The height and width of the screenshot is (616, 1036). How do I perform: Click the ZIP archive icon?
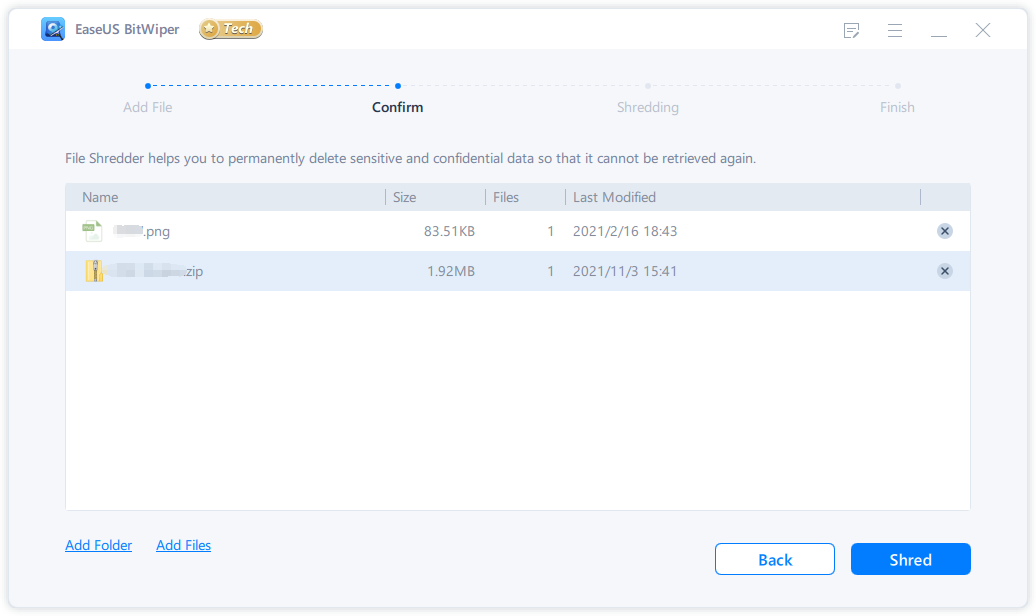[x=94, y=271]
